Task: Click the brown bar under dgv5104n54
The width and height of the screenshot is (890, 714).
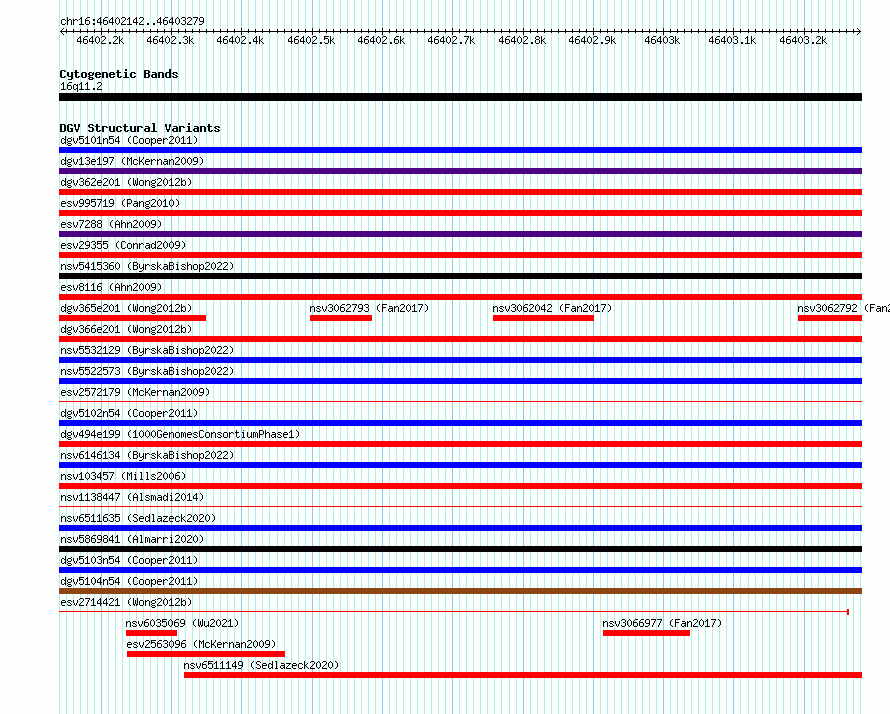Action: pyautogui.click(x=460, y=591)
